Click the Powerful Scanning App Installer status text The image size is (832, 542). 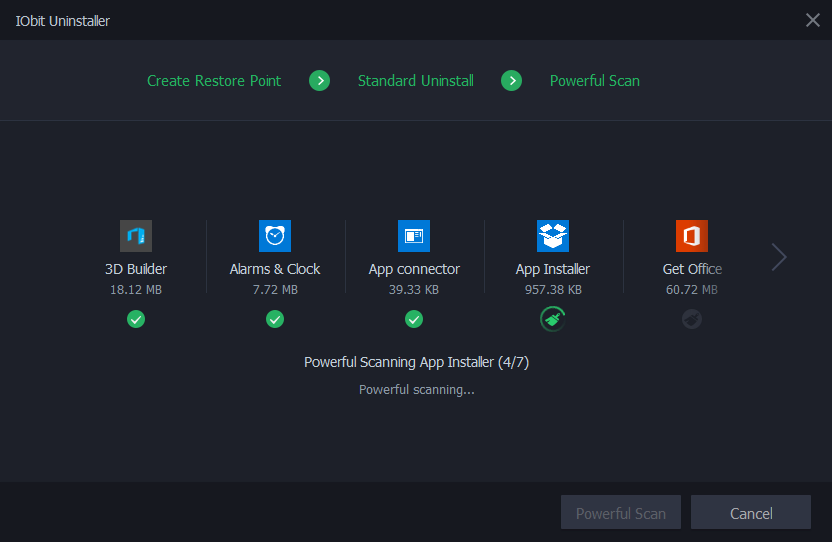click(x=416, y=362)
